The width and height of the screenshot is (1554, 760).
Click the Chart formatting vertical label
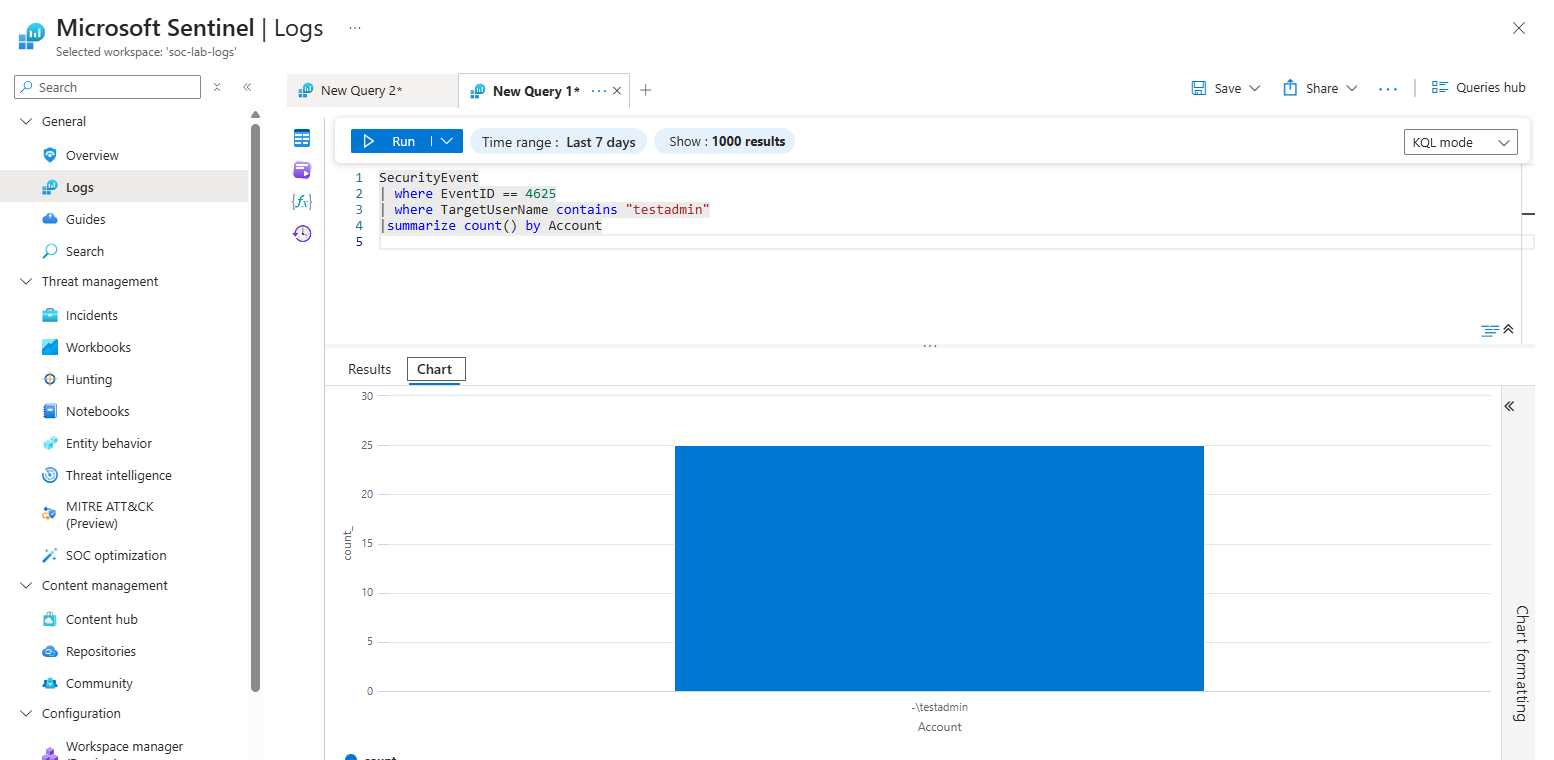1521,663
